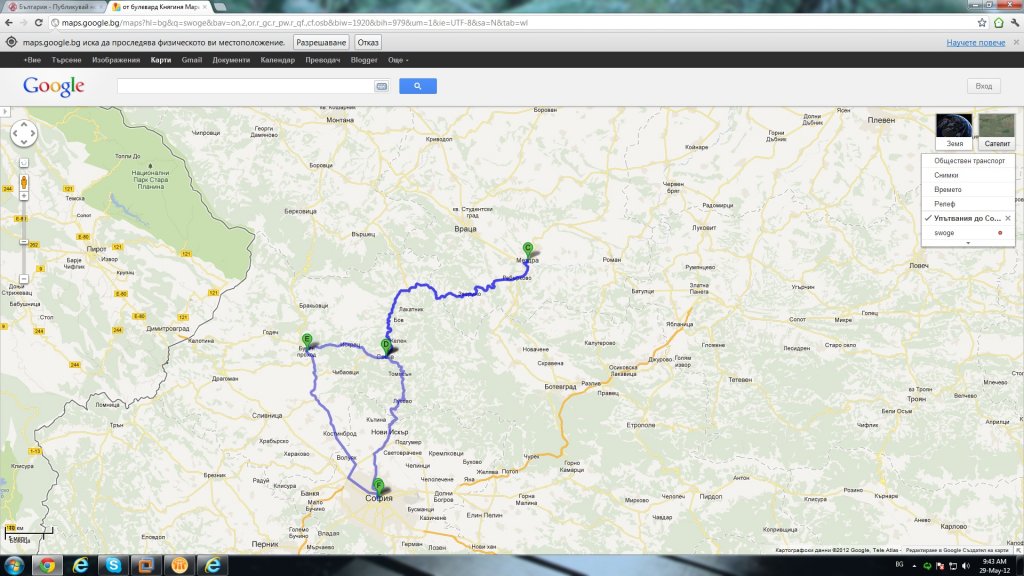This screenshot has height=576, width=1024.
Task: Click +Вие in Google bar
Action: point(32,60)
